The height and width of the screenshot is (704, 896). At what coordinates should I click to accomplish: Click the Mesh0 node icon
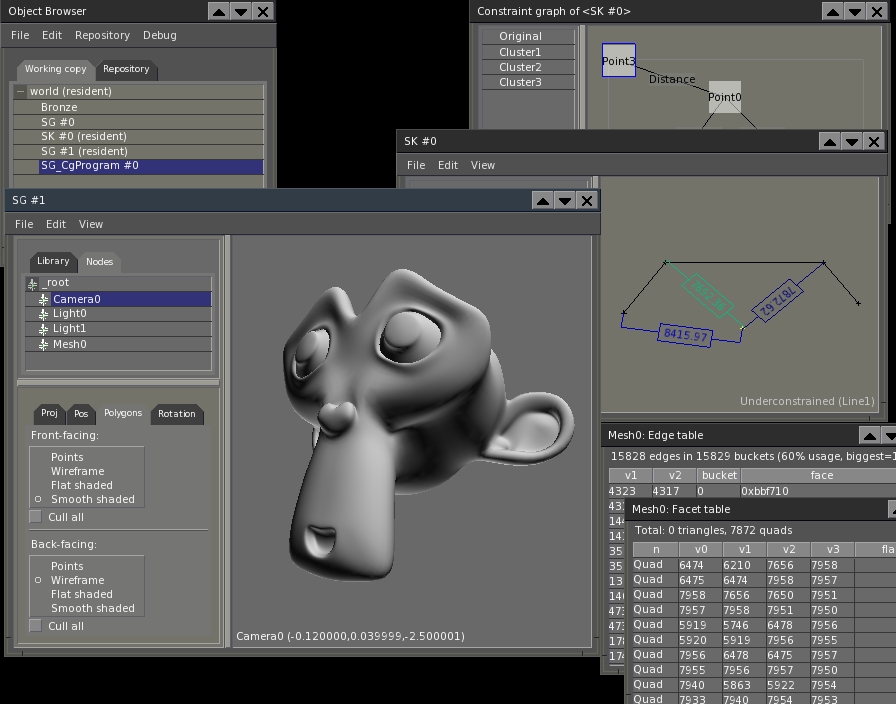pyautogui.click(x=43, y=345)
